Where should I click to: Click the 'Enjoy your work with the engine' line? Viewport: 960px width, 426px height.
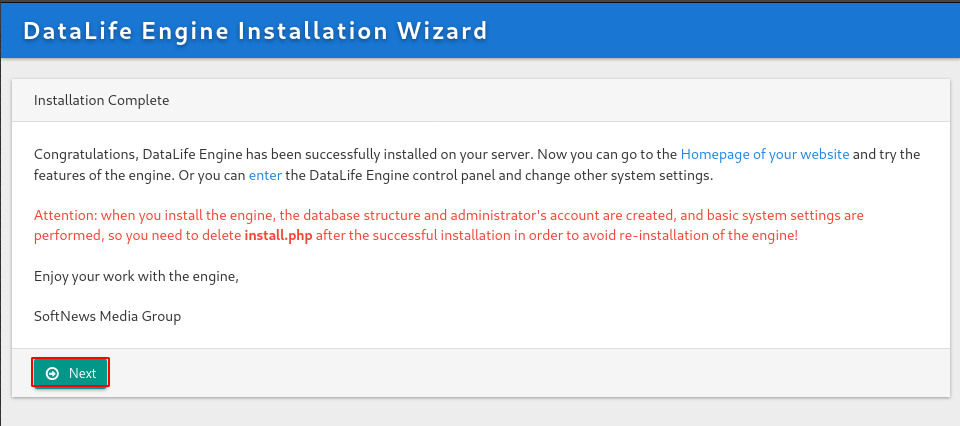[x=136, y=276]
